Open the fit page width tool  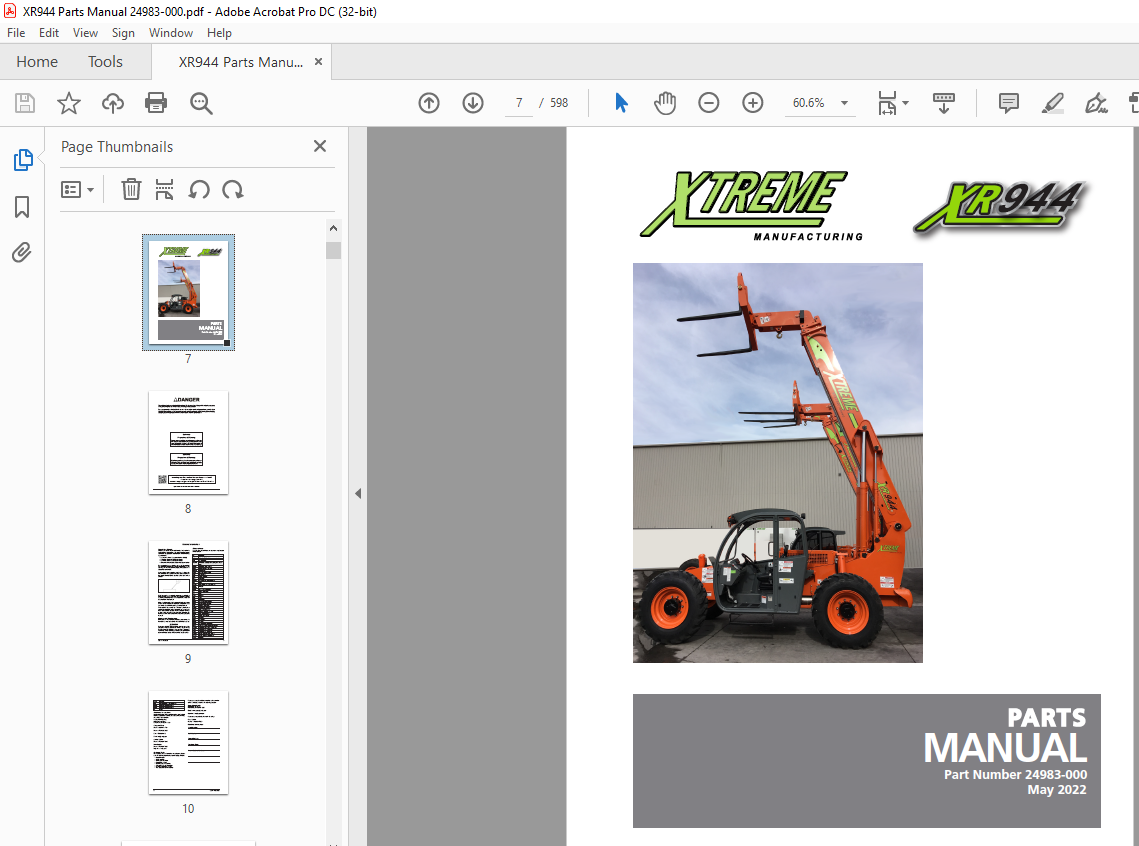click(x=887, y=103)
